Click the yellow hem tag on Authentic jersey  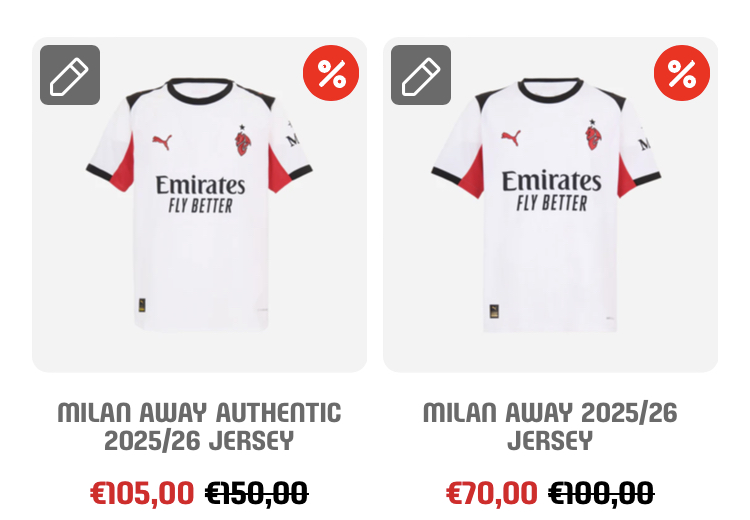(142, 305)
